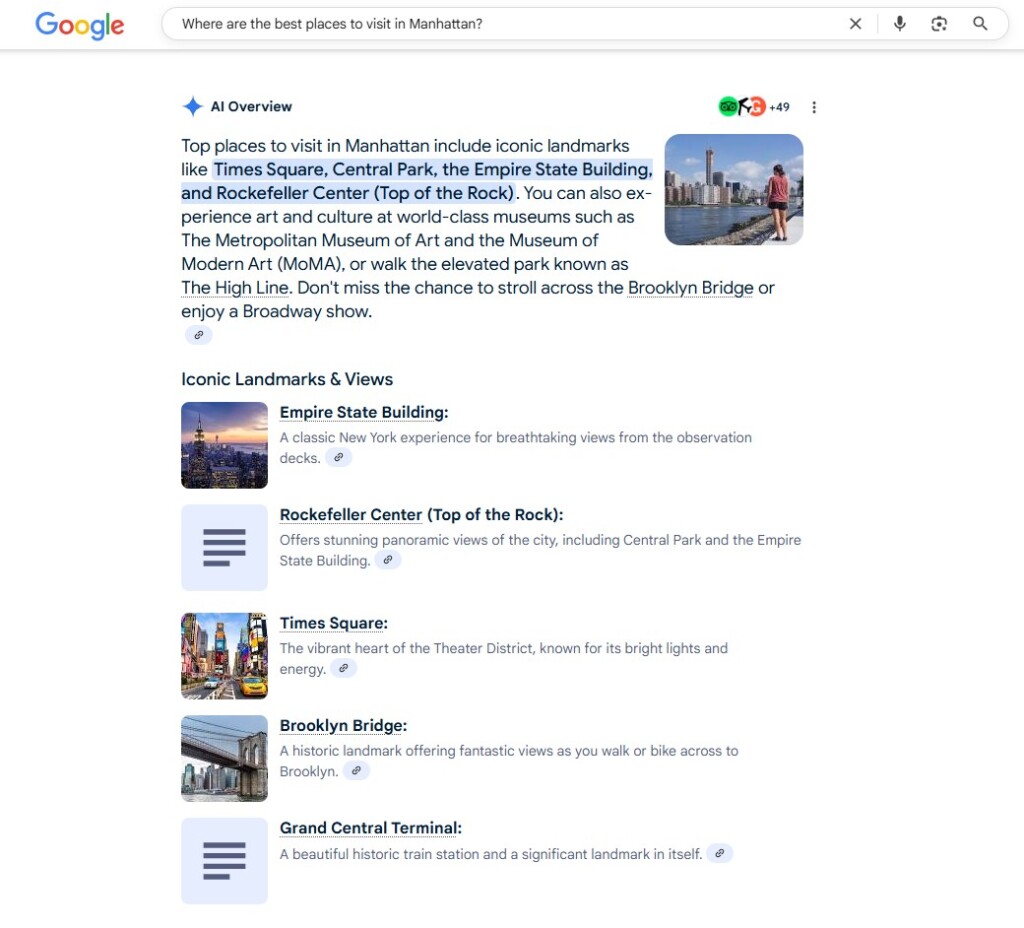Click the highlighted text 'Times Square, Central Park, the Empire State Building,'
The height and width of the screenshot is (928, 1024).
(433, 170)
